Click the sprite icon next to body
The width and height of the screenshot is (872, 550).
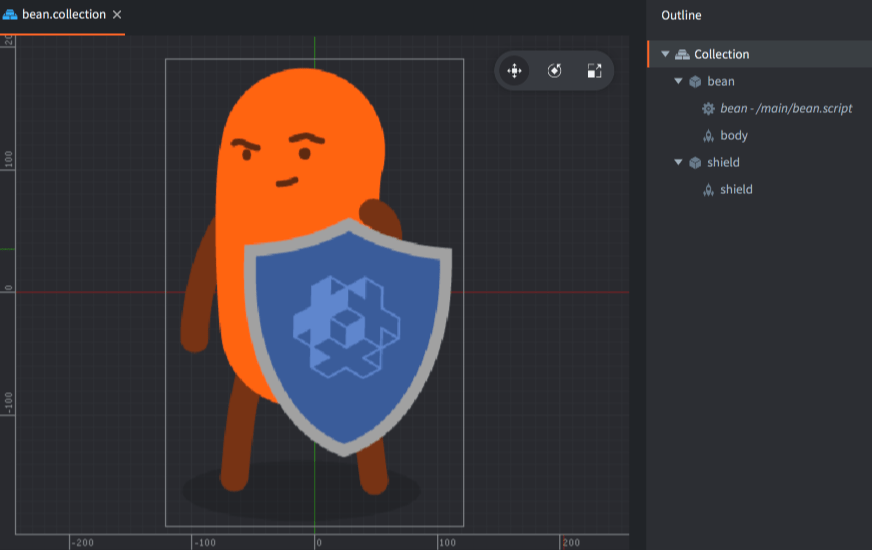tap(708, 135)
